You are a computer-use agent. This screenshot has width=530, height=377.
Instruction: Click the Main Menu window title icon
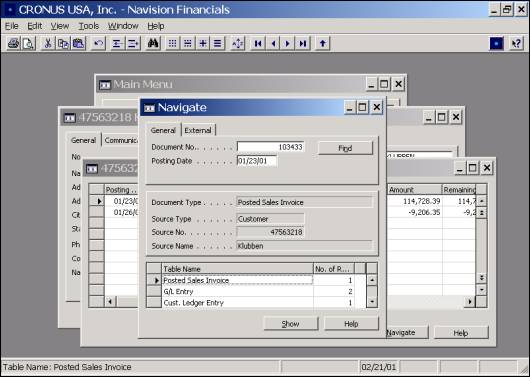(105, 85)
